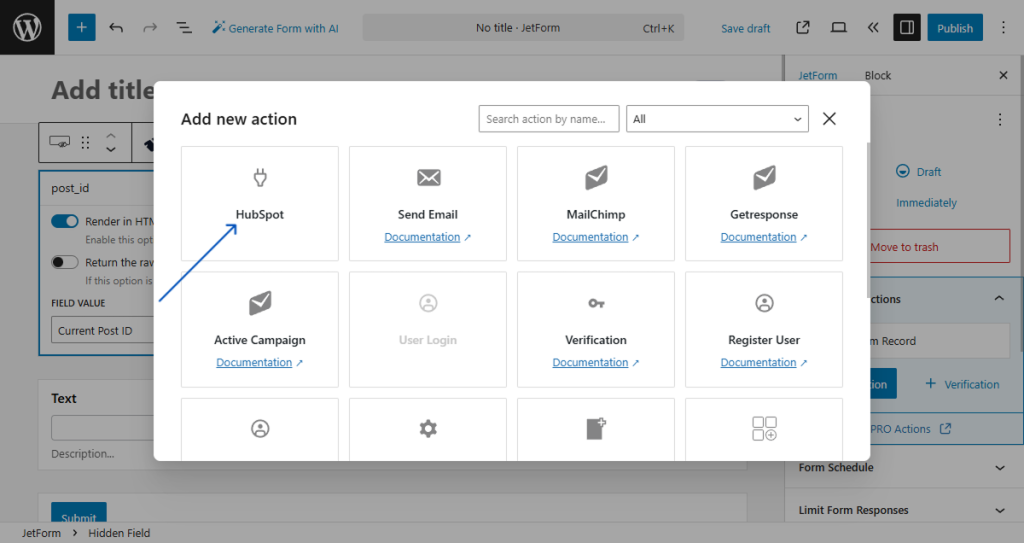Select the HubSpot action card

coord(260,203)
